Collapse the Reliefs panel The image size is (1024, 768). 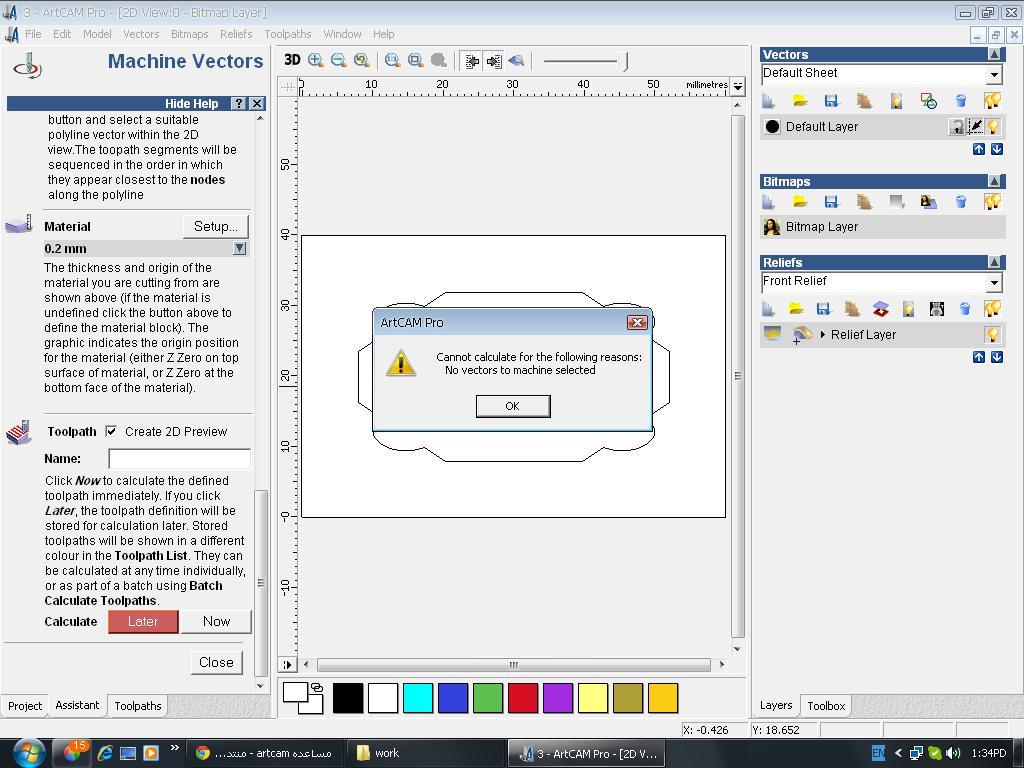coord(994,262)
